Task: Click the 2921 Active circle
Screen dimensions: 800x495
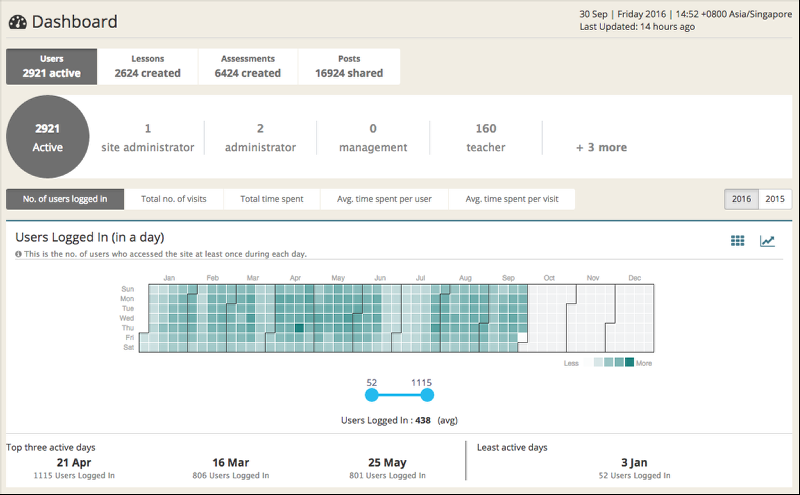Action: click(47, 137)
